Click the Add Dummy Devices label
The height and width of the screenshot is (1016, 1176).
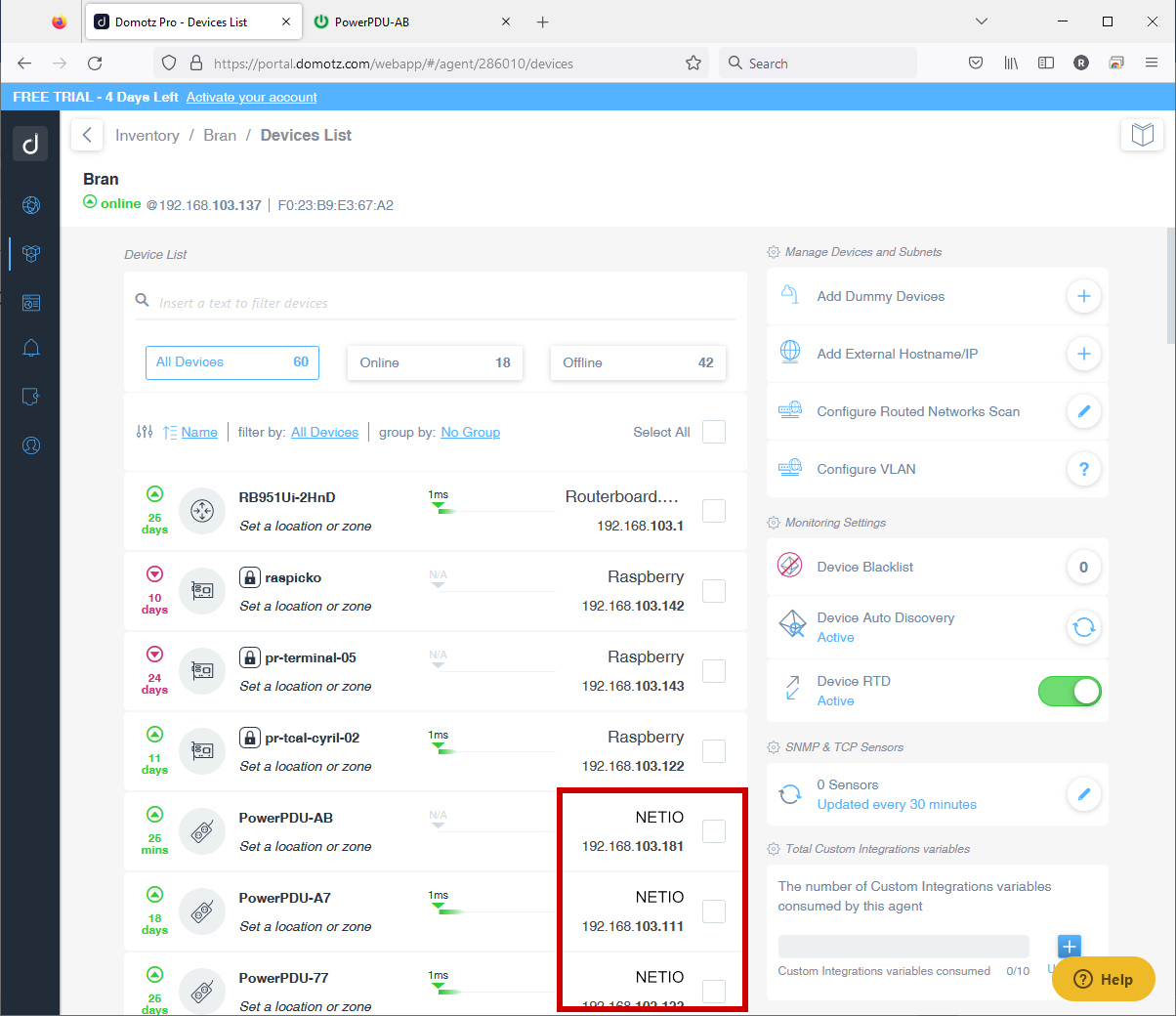(x=881, y=296)
